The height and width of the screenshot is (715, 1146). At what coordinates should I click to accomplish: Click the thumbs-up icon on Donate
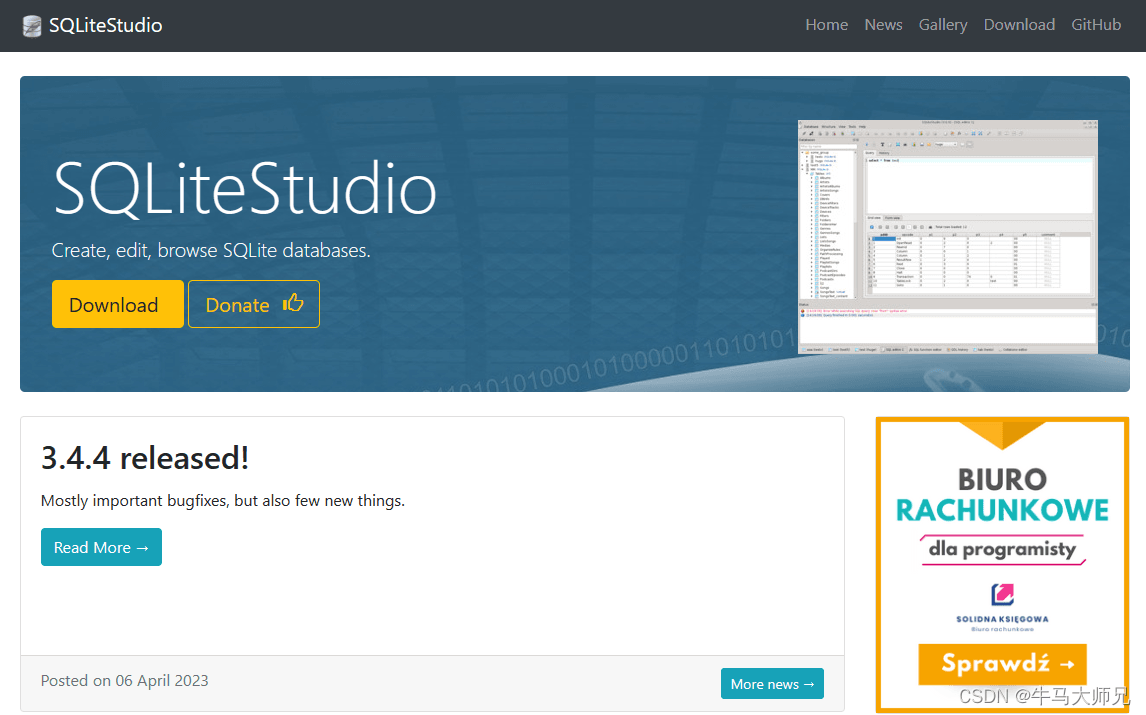[x=293, y=303]
